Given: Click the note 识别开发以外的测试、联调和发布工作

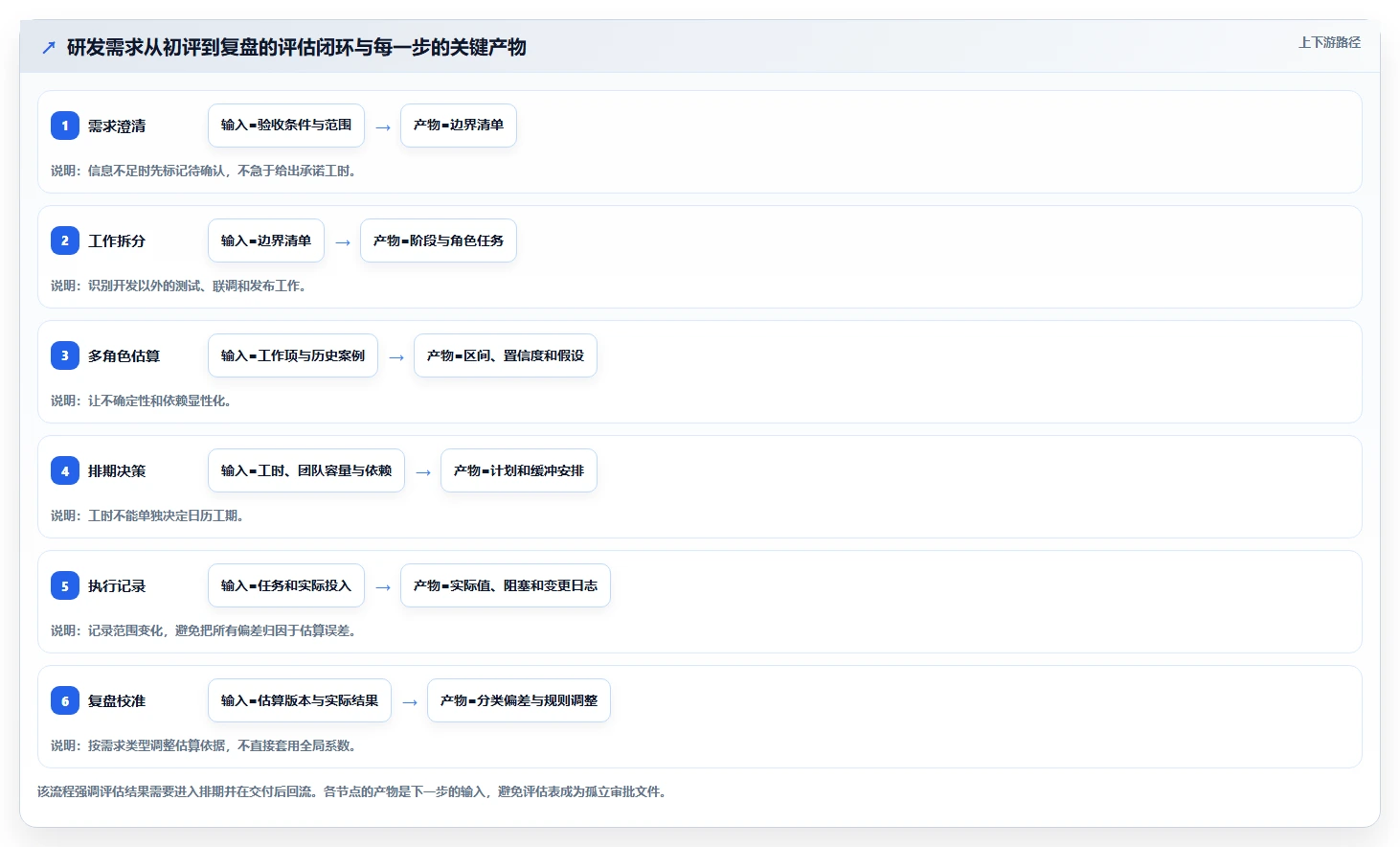Looking at the screenshot, I should [x=179, y=286].
